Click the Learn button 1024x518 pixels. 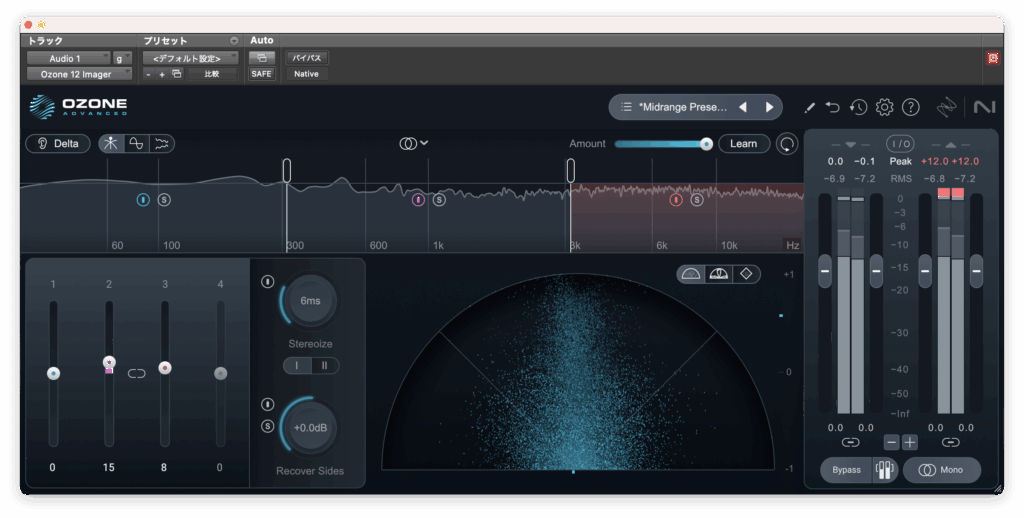click(x=743, y=144)
